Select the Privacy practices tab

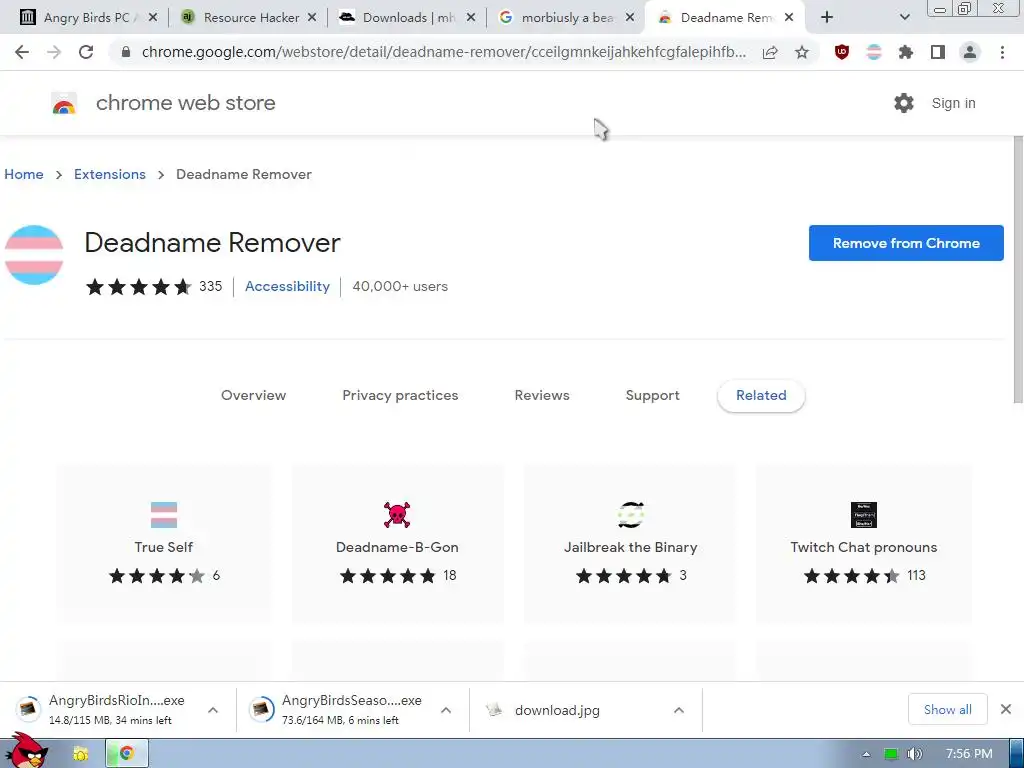pos(400,395)
